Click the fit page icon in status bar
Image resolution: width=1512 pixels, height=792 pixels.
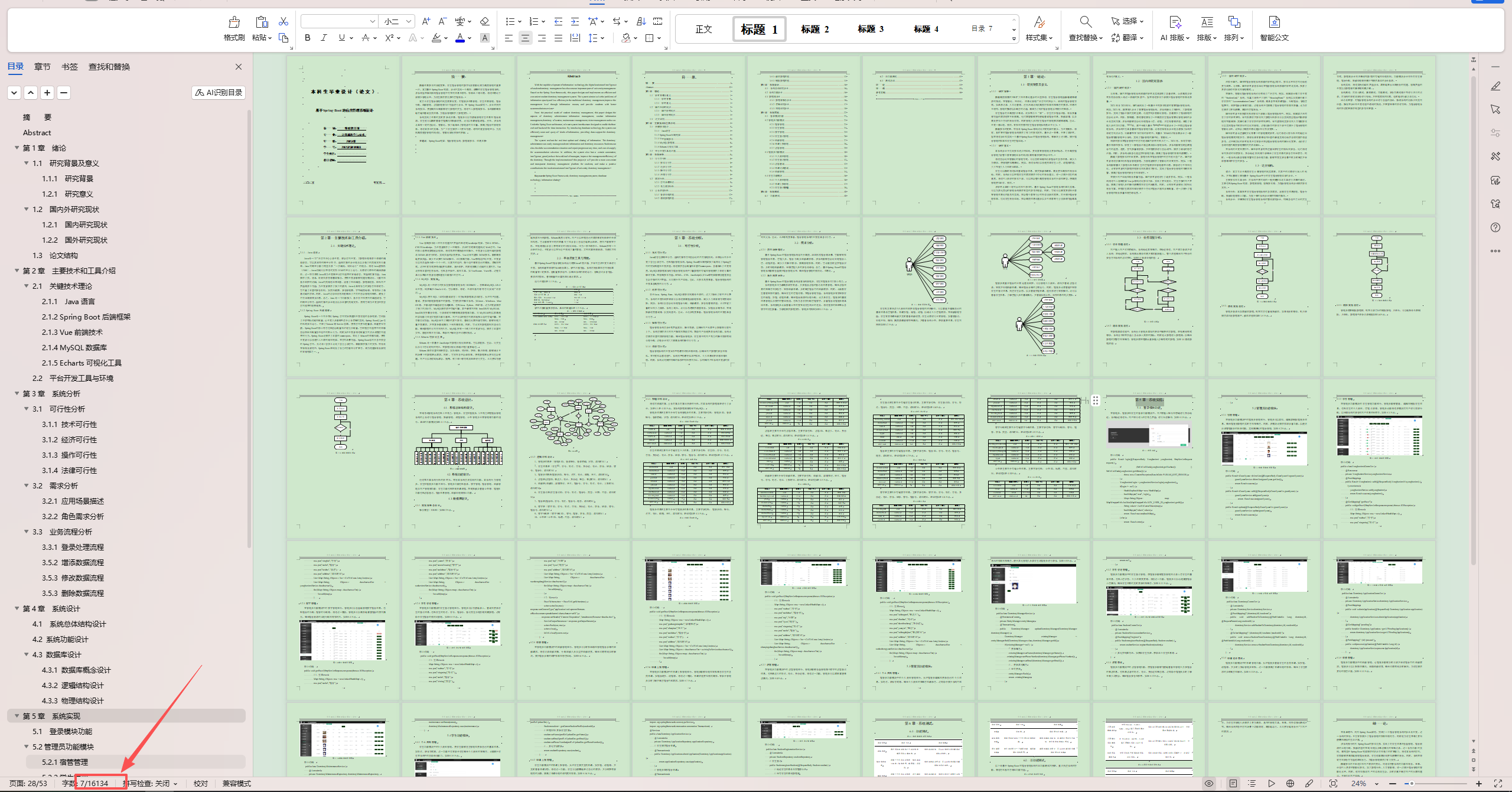pyautogui.click(x=1333, y=783)
